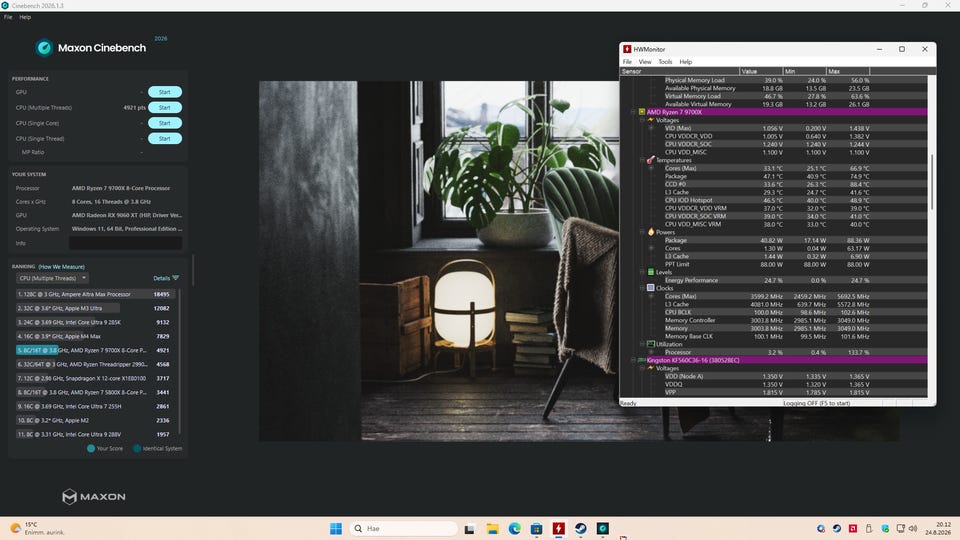The width and height of the screenshot is (960, 540).
Task: Click the Kingston memory module icon
Action: coord(642,360)
